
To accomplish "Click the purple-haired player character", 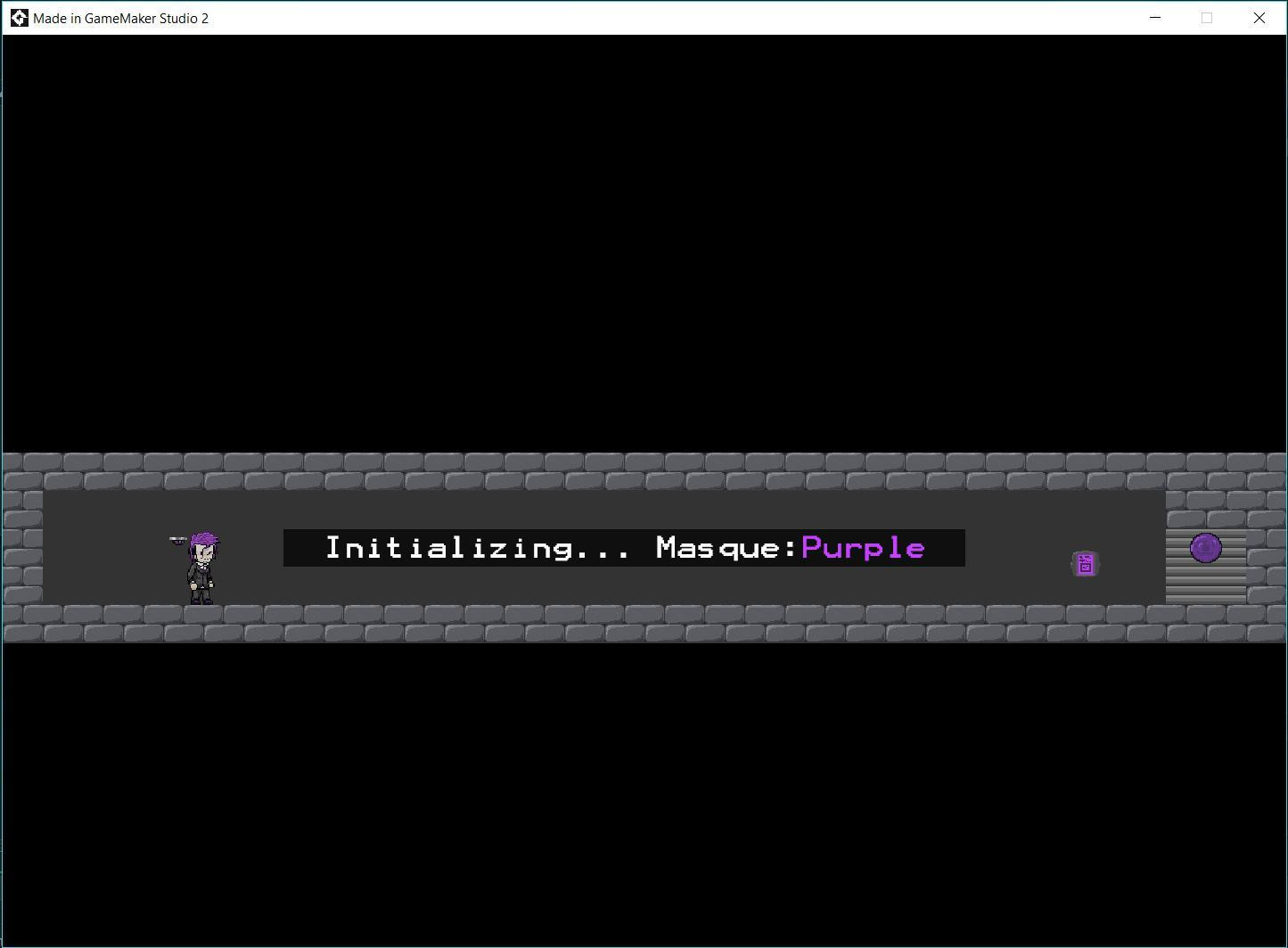I will [202, 568].
